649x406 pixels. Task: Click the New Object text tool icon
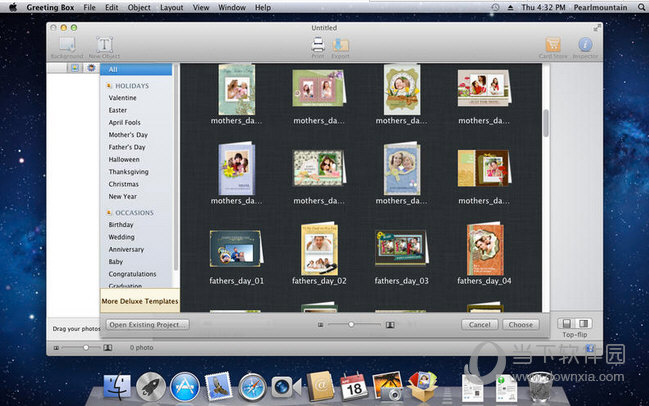(104, 45)
